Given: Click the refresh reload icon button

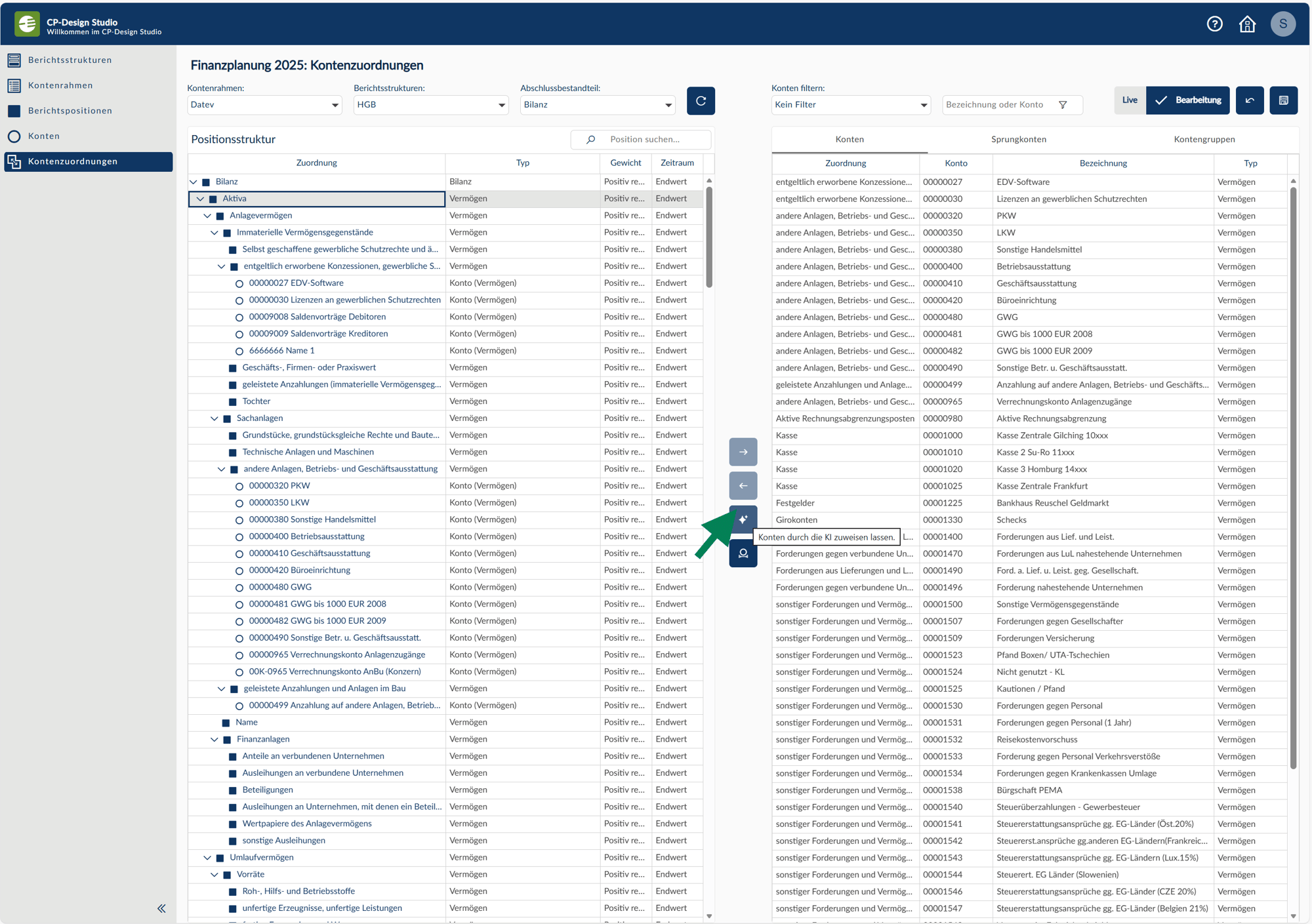Looking at the screenshot, I should (701, 101).
